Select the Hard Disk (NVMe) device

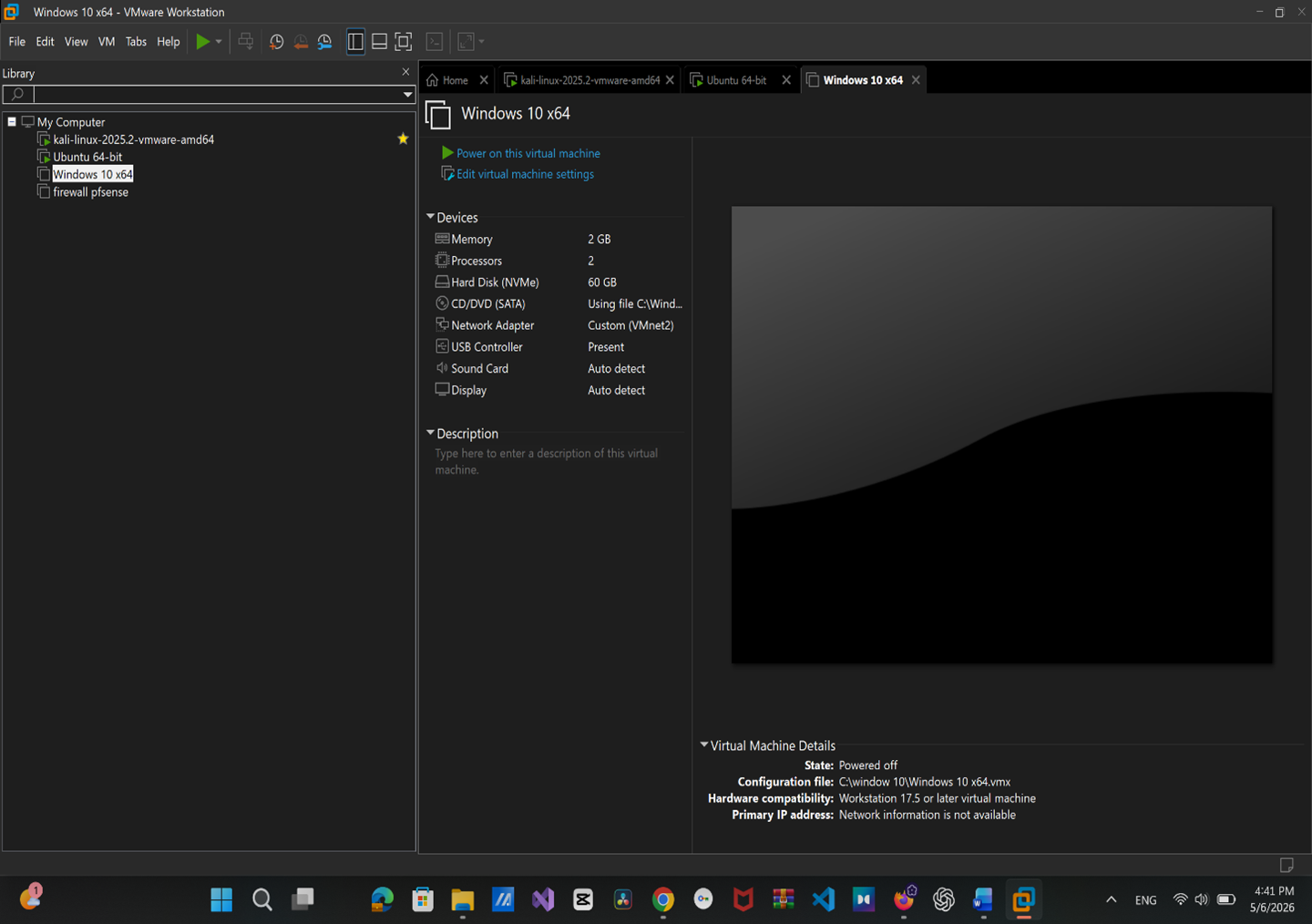558,282
